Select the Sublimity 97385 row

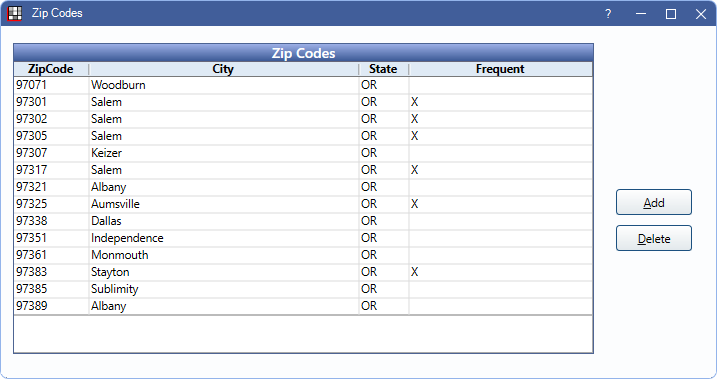pyautogui.click(x=303, y=289)
